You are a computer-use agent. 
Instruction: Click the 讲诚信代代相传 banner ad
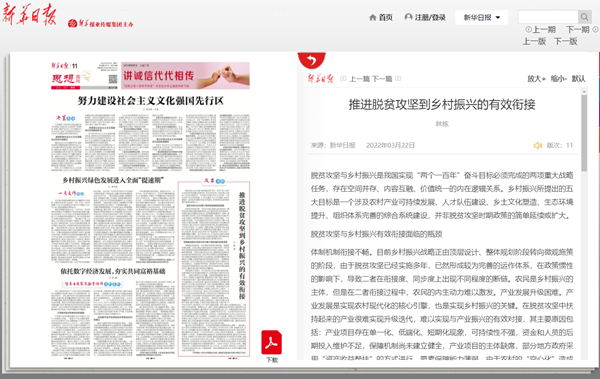click(185, 76)
